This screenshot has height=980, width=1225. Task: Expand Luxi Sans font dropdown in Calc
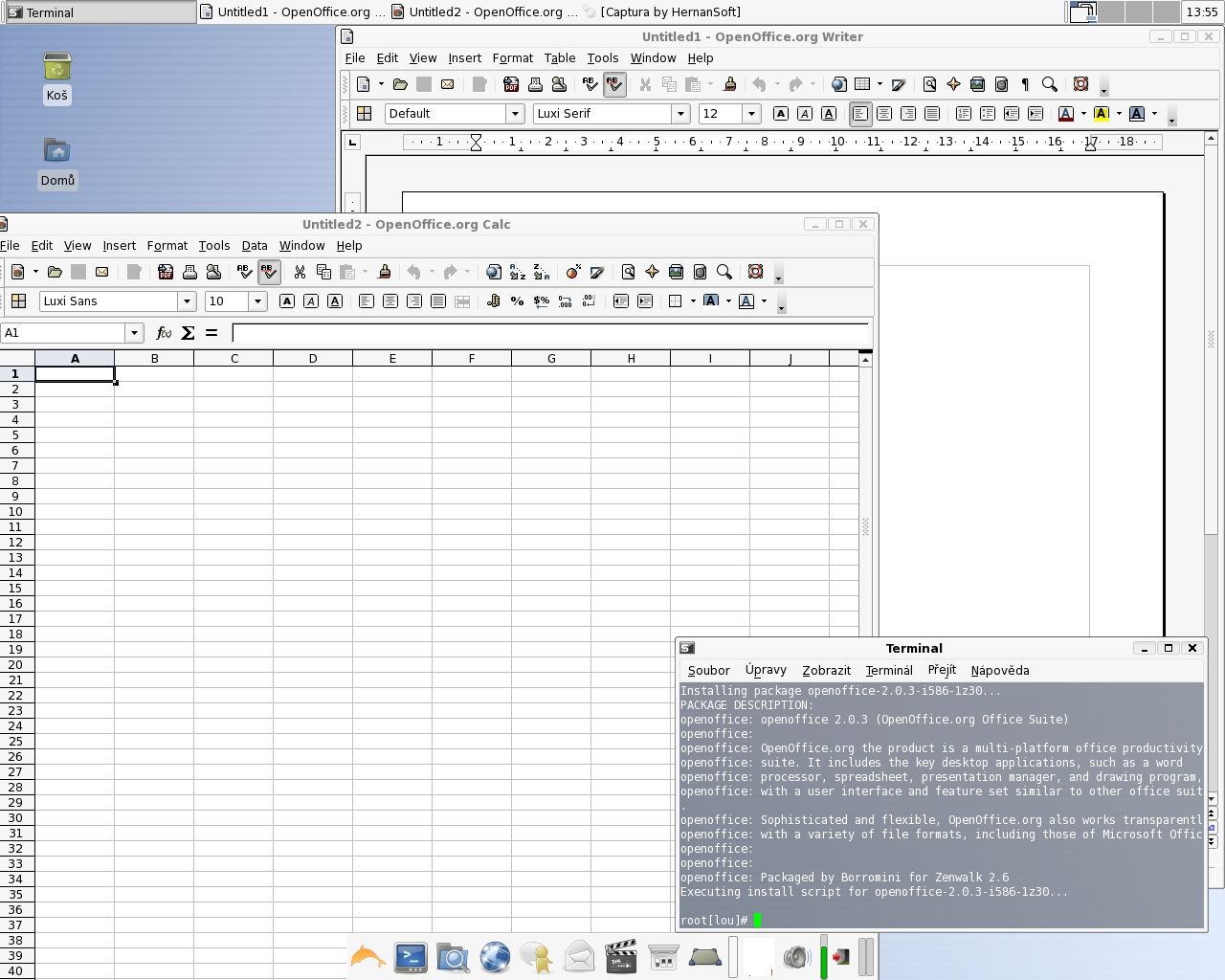click(x=187, y=301)
